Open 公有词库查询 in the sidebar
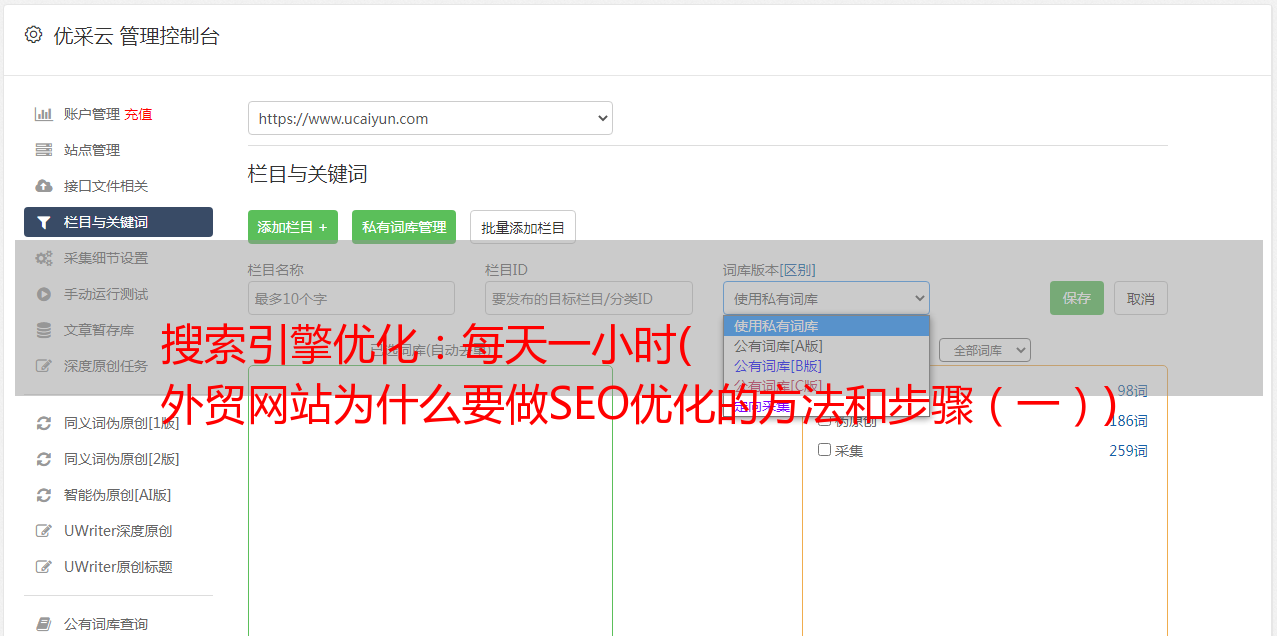 tap(106, 624)
